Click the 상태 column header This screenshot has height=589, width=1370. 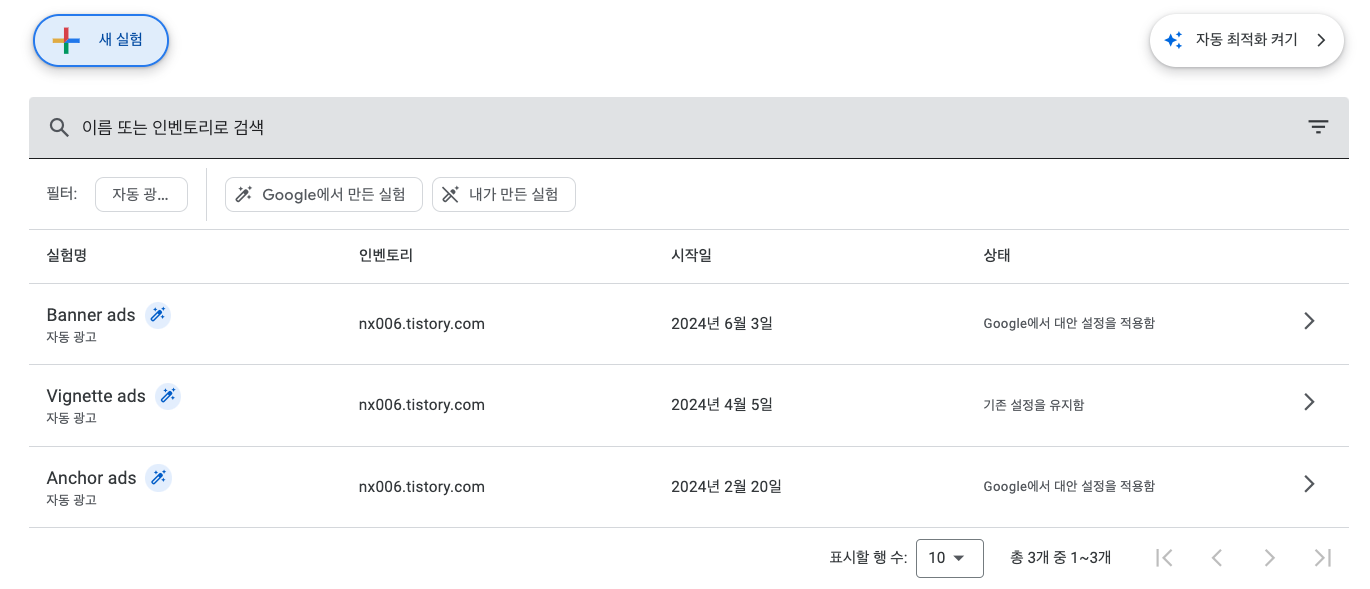997,256
